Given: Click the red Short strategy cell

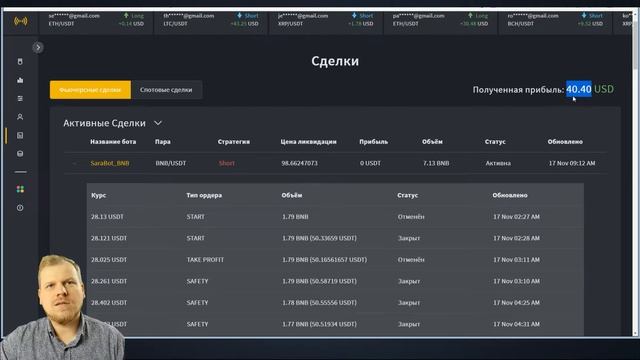Looking at the screenshot, I should pyautogui.click(x=227, y=163).
